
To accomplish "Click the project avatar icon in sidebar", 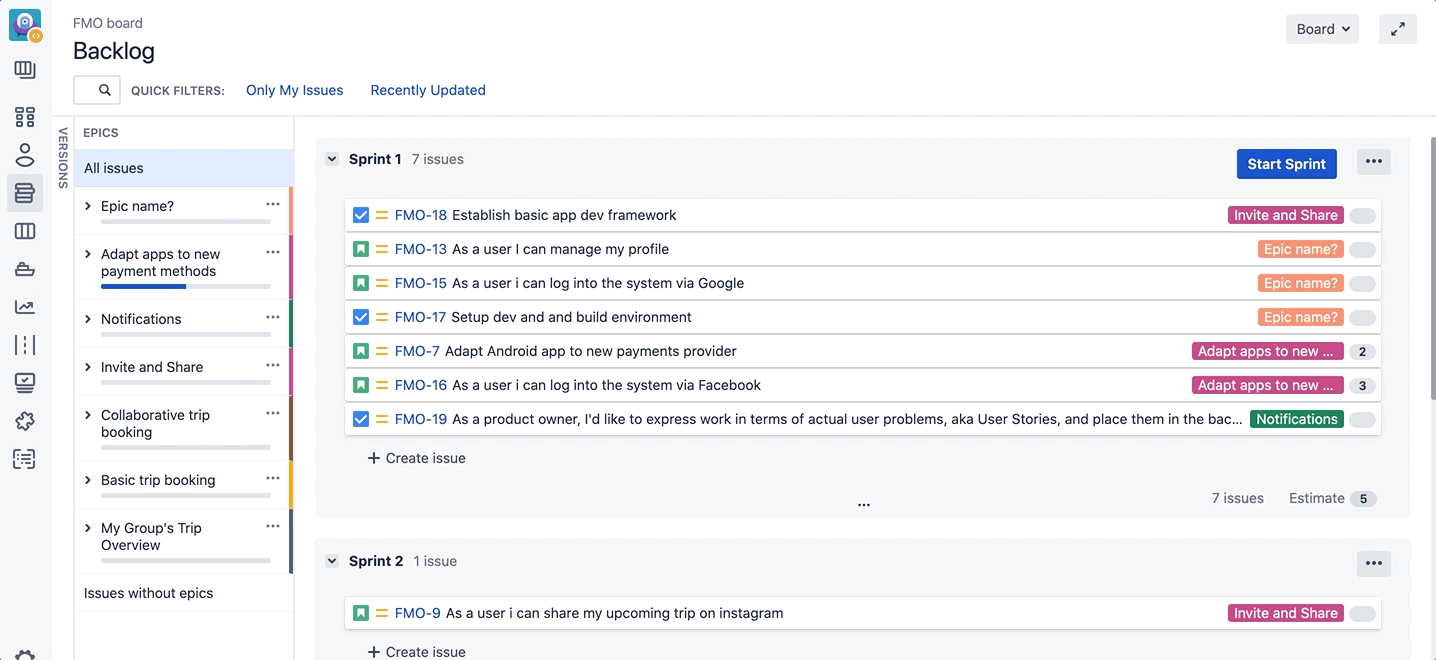I will 25,25.
